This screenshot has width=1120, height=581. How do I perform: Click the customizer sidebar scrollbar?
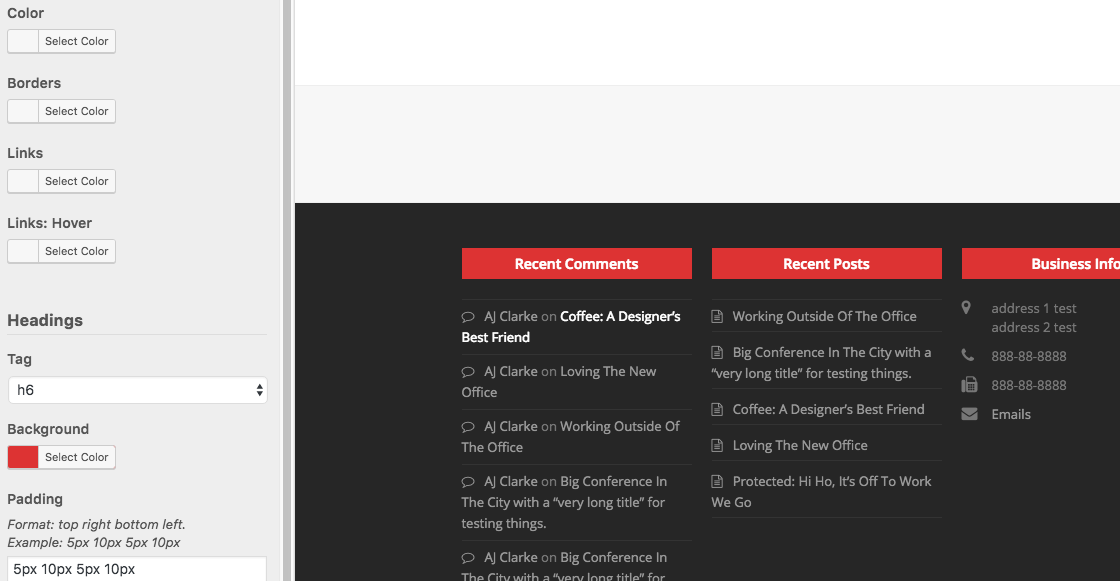coord(287,290)
